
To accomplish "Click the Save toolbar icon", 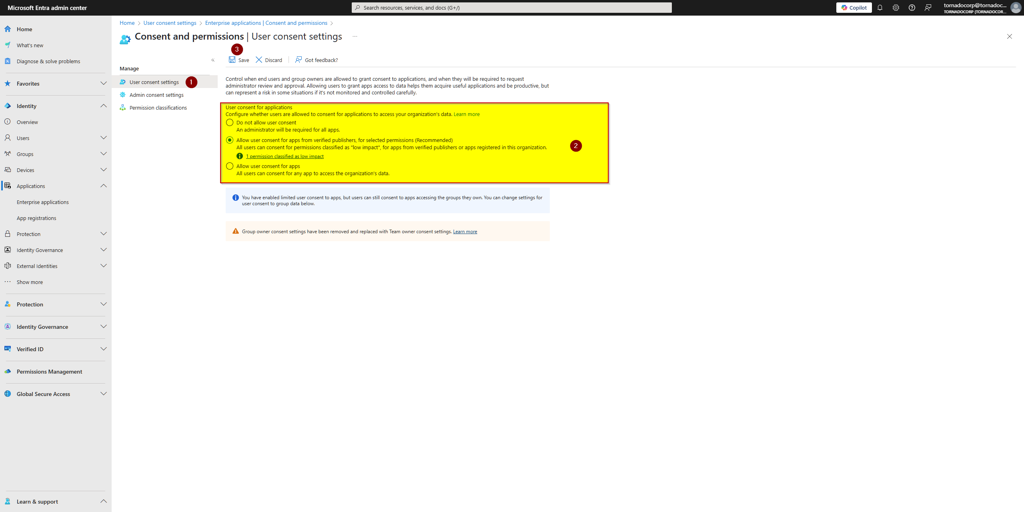I will click(232, 60).
